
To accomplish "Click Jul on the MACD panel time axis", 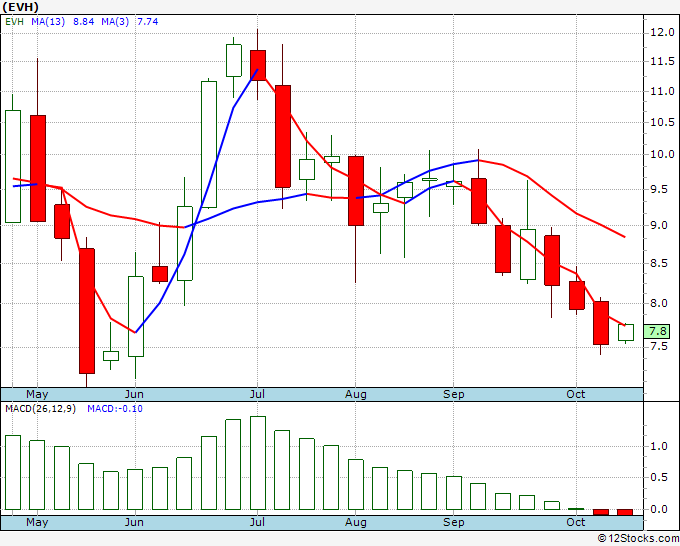I will point(257,522).
